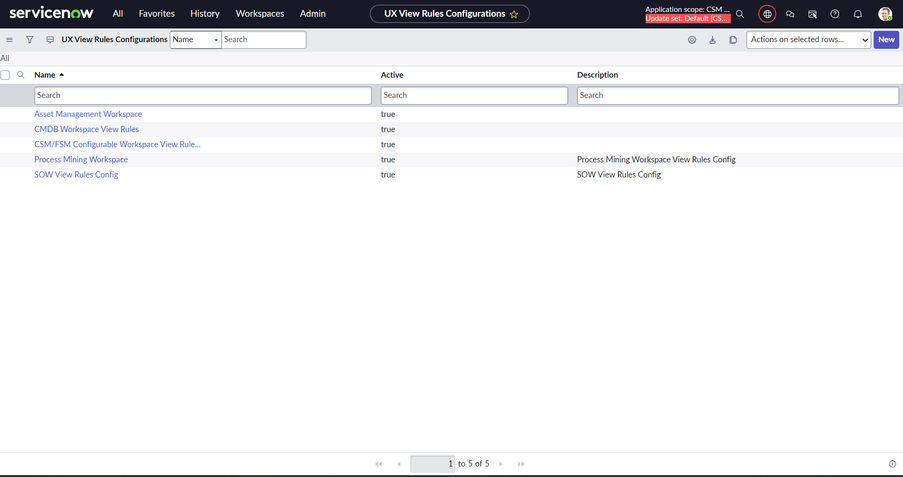Screen dimensions: 903x477
Task: Open the Workspaces menu
Action: [260, 14]
